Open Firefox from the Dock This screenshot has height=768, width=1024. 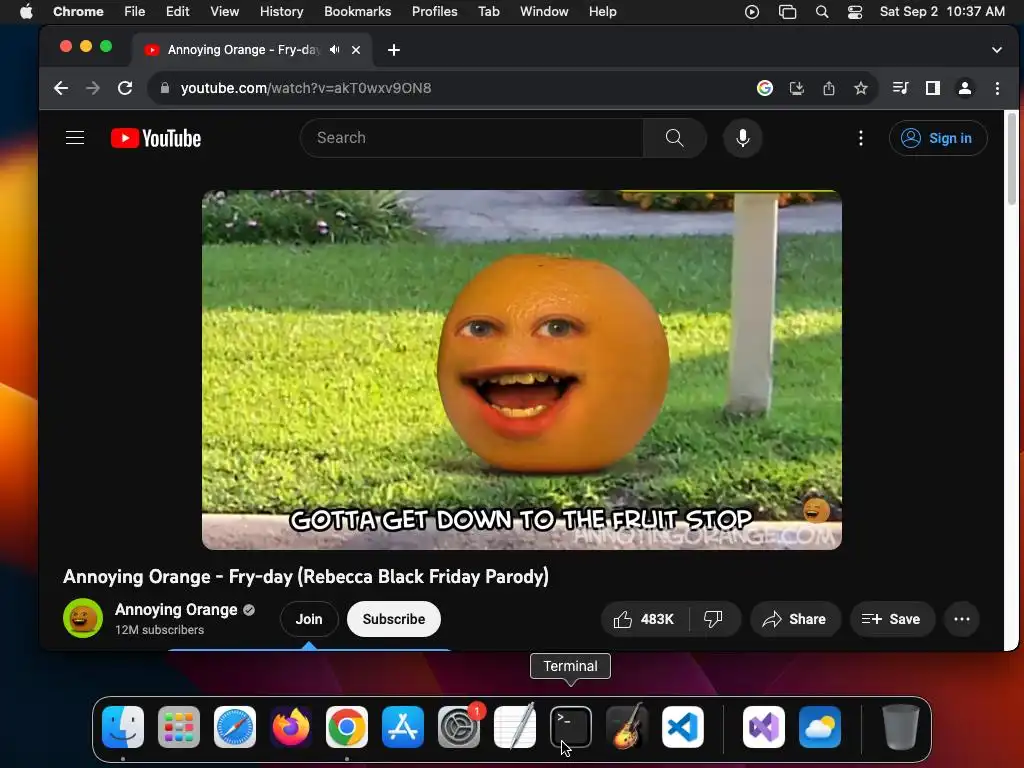pyautogui.click(x=291, y=727)
